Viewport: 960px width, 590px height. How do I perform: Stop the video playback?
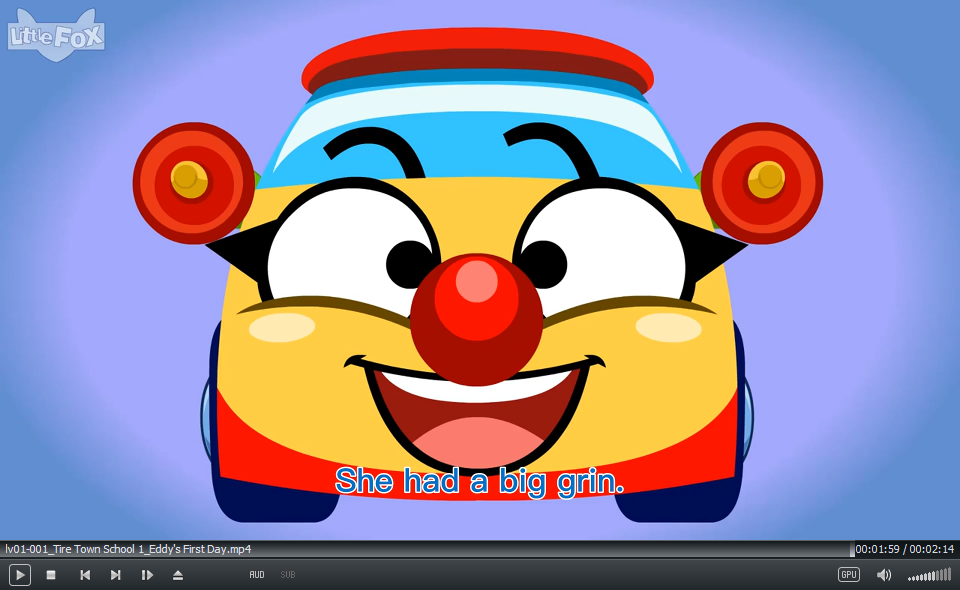[51, 575]
